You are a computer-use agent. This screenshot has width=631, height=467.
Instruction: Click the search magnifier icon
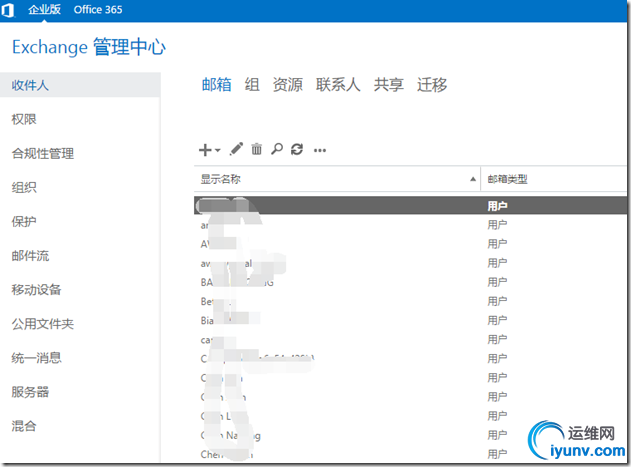coord(277,149)
